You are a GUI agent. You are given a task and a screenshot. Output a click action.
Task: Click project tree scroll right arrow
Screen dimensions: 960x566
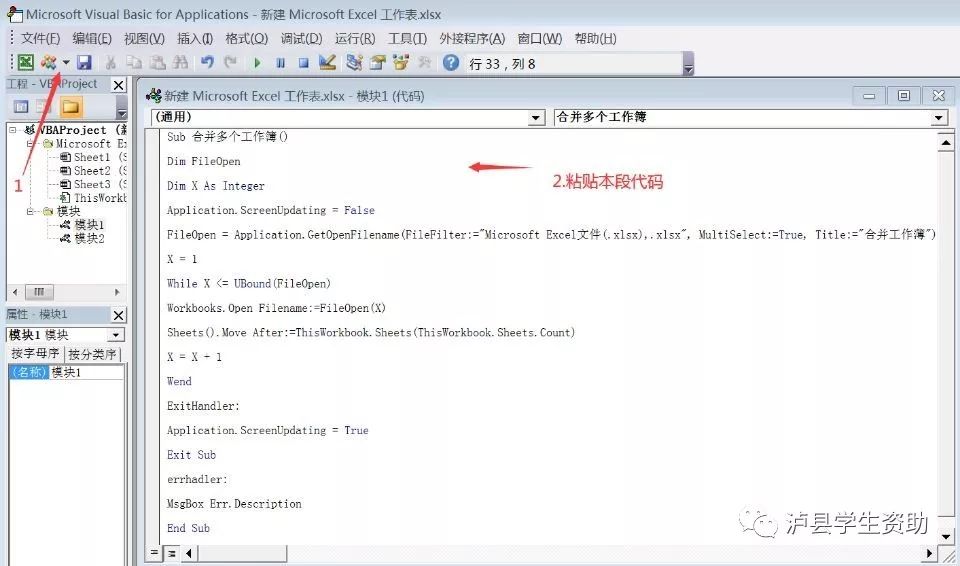point(117,292)
